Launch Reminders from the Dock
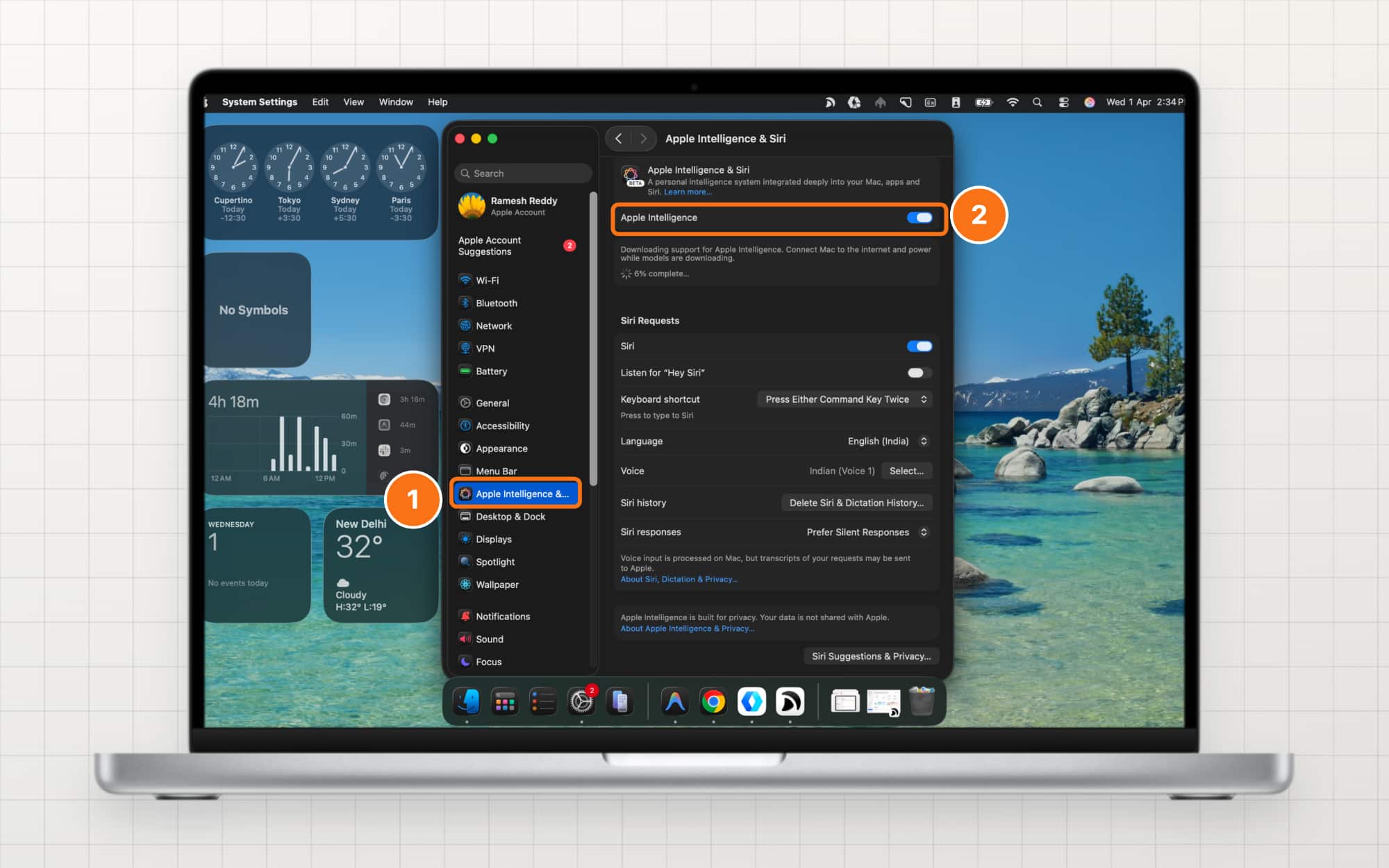Viewport: 1389px width, 868px height. click(543, 702)
